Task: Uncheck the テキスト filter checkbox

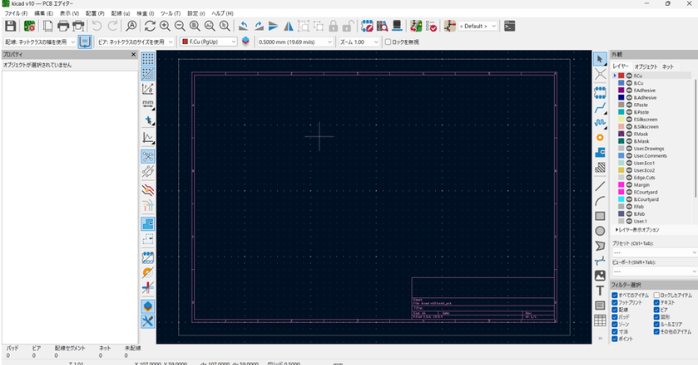Action: pyautogui.click(x=657, y=303)
